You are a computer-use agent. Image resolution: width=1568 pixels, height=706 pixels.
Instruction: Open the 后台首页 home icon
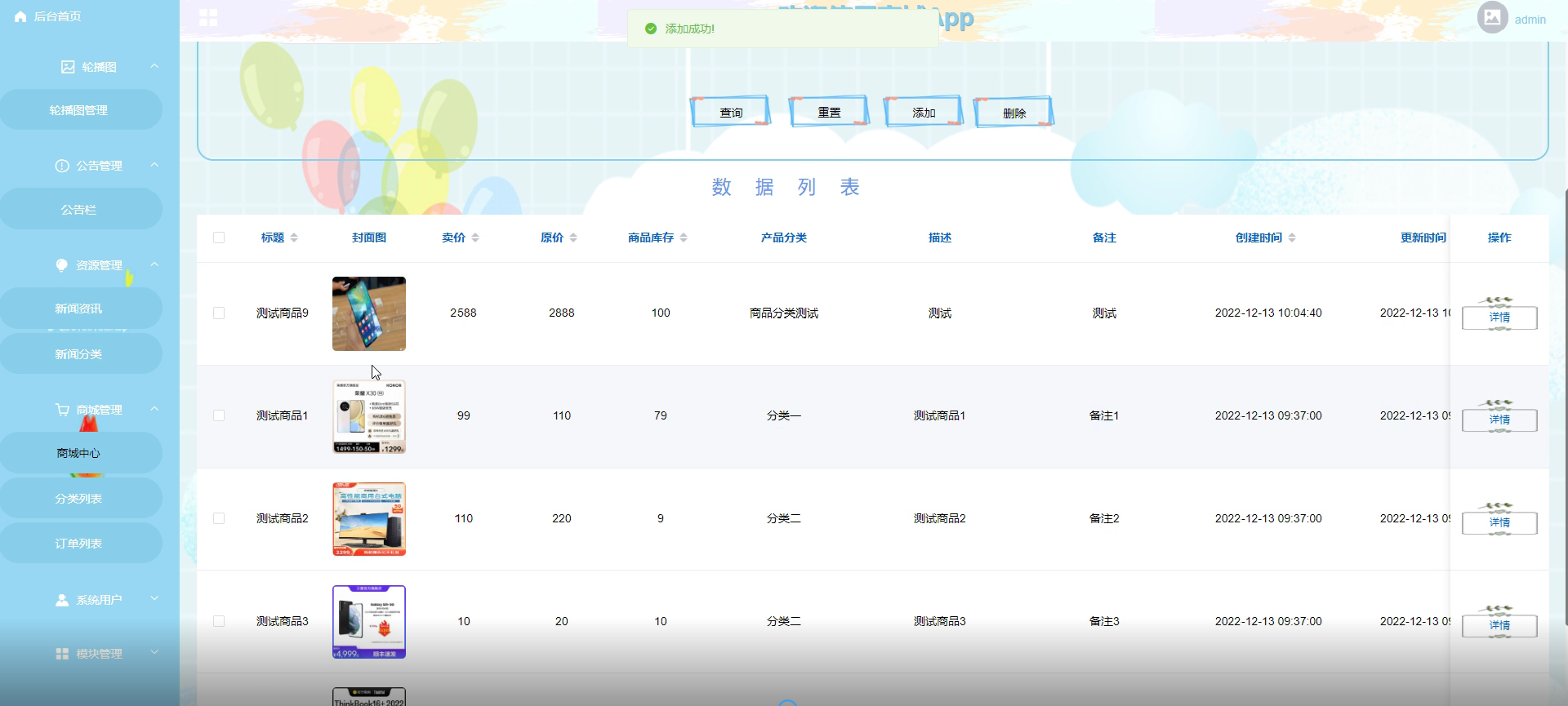pos(20,16)
